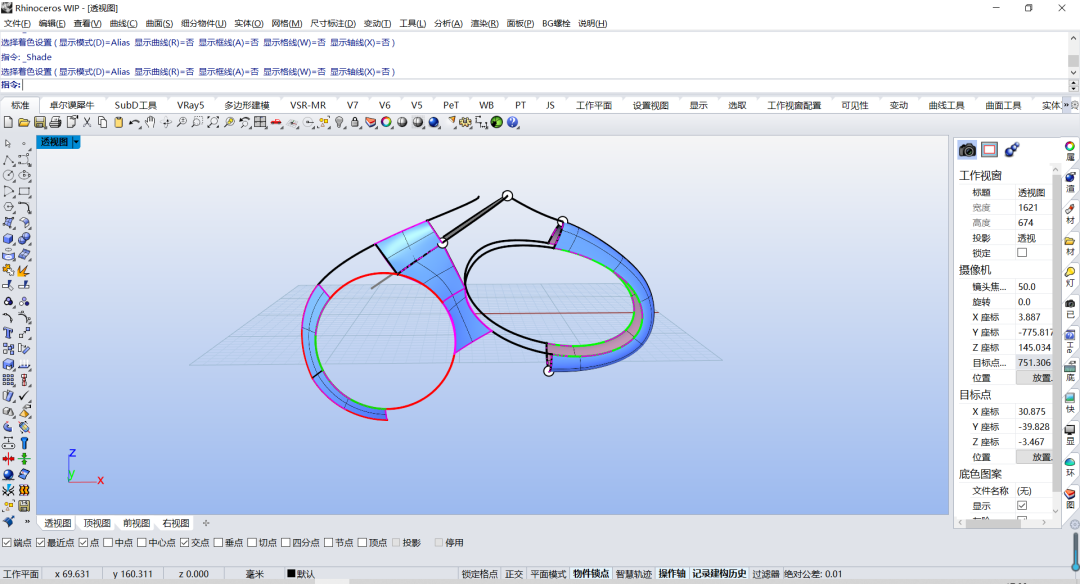Image resolution: width=1080 pixels, height=584 pixels.
Task: Disable the 交点 osnap checkbox
Action: point(185,543)
